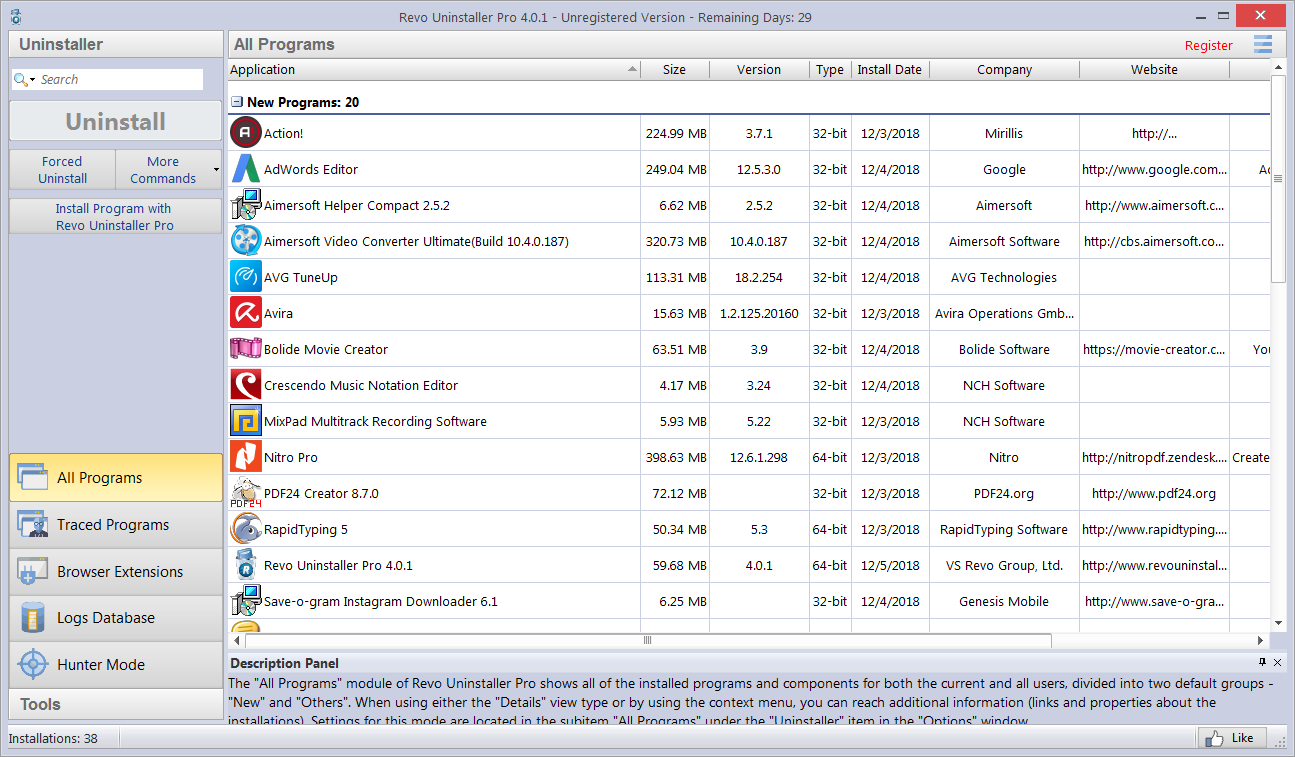Click the Revo Uninstaller title bar icon
Viewport: 1295px width, 757px height.
(x=14, y=16)
